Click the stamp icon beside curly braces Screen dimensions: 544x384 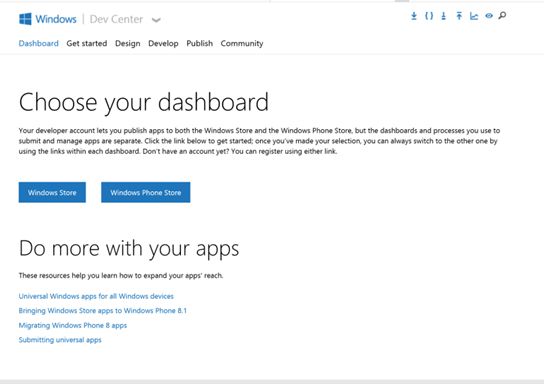(443, 16)
